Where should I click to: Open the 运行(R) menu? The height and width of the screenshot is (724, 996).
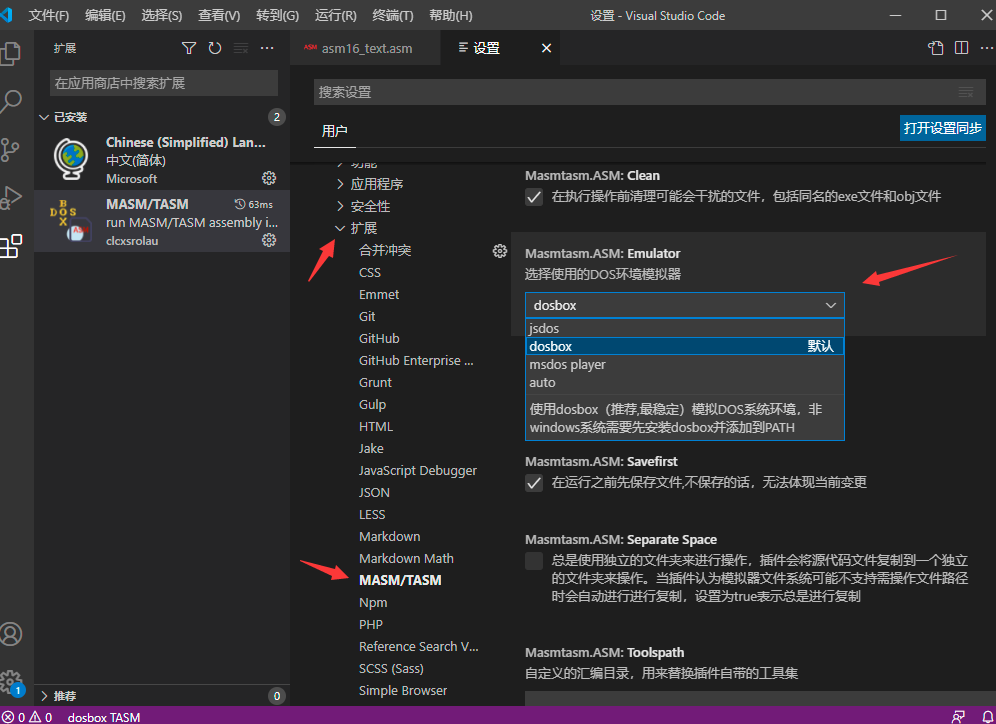[x=335, y=15]
